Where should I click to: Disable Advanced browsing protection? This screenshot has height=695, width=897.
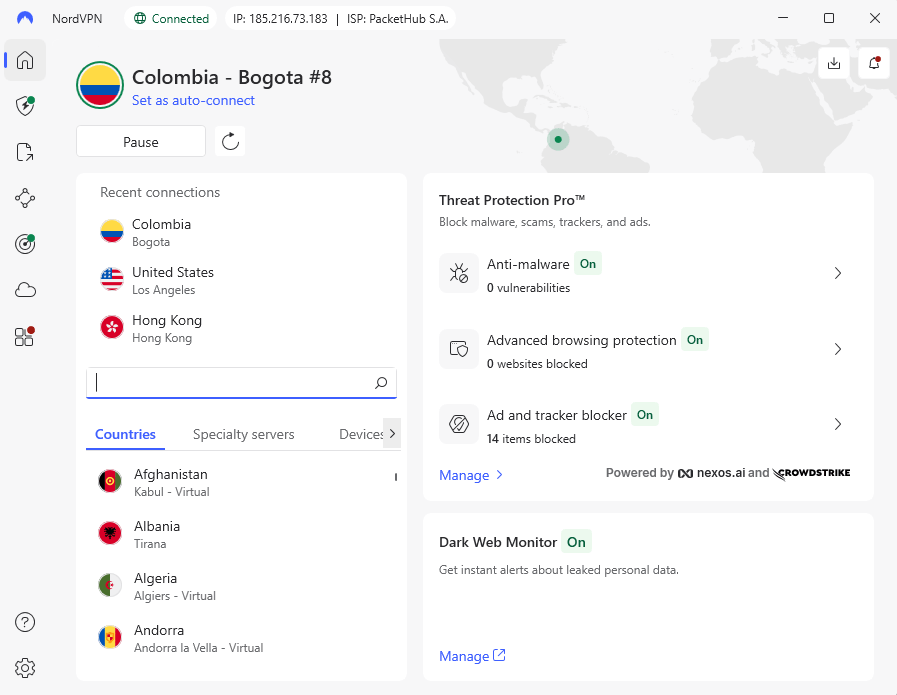click(695, 340)
